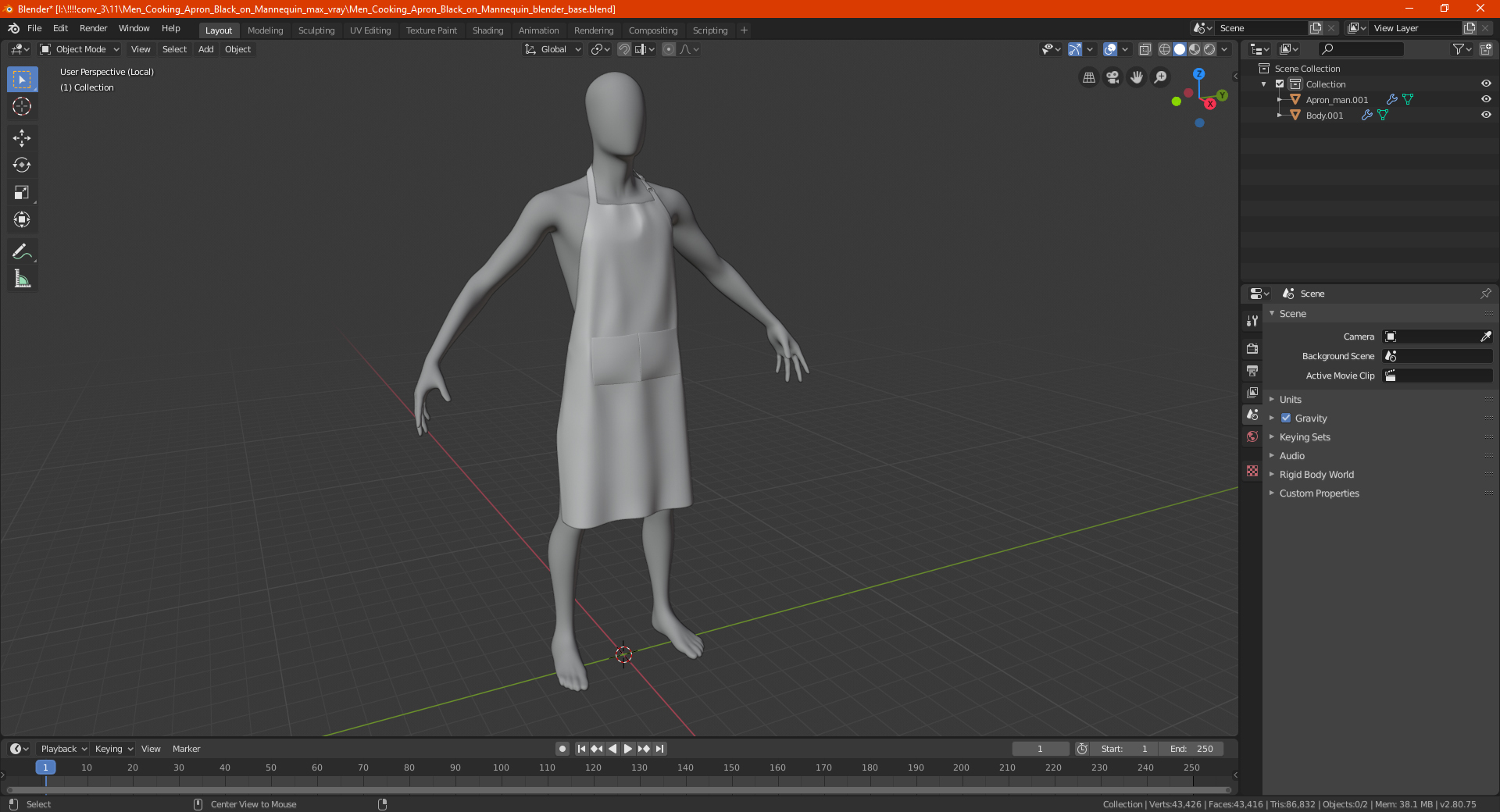
Task: Select the Rotate tool
Action: (x=22, y=166)
